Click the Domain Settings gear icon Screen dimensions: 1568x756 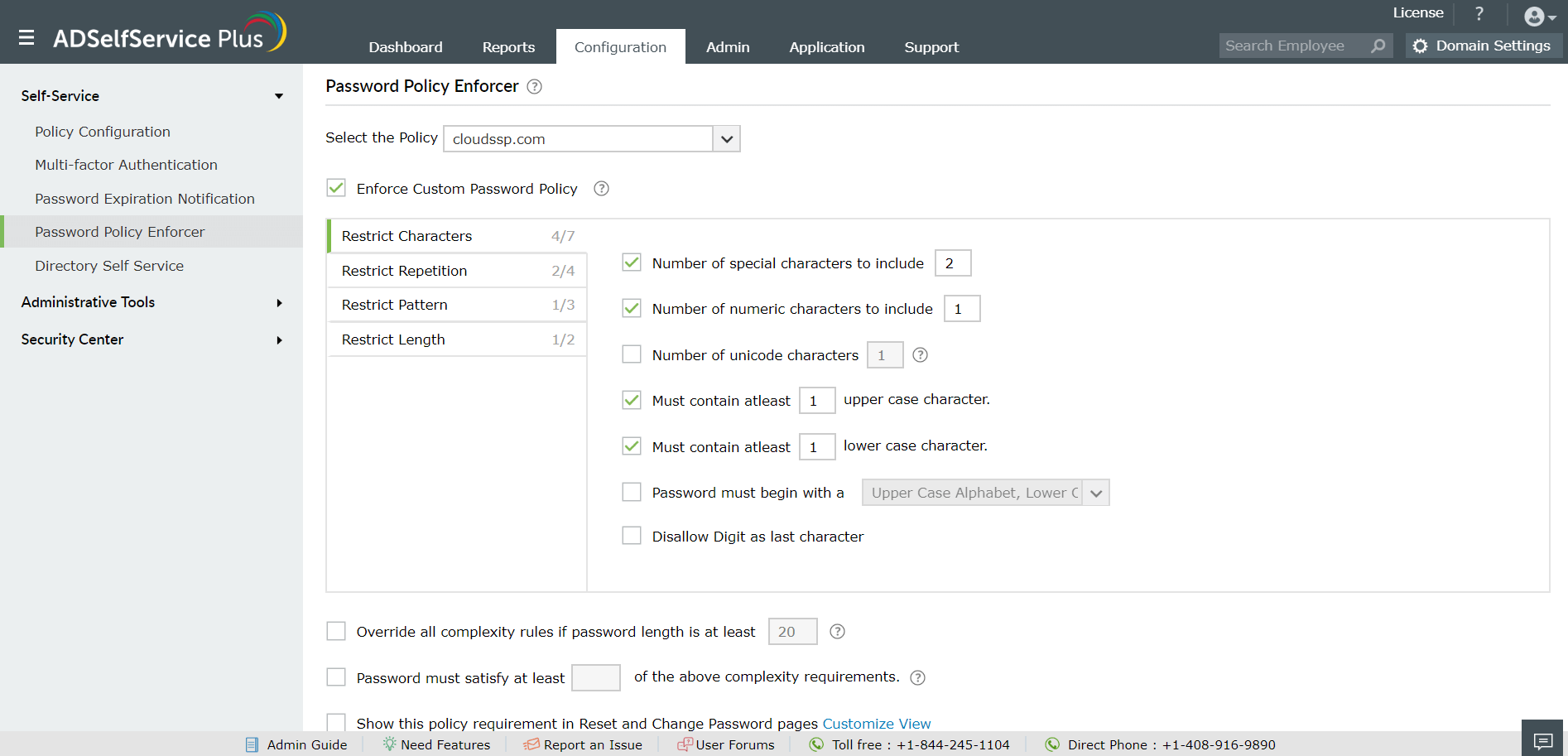1421,46
